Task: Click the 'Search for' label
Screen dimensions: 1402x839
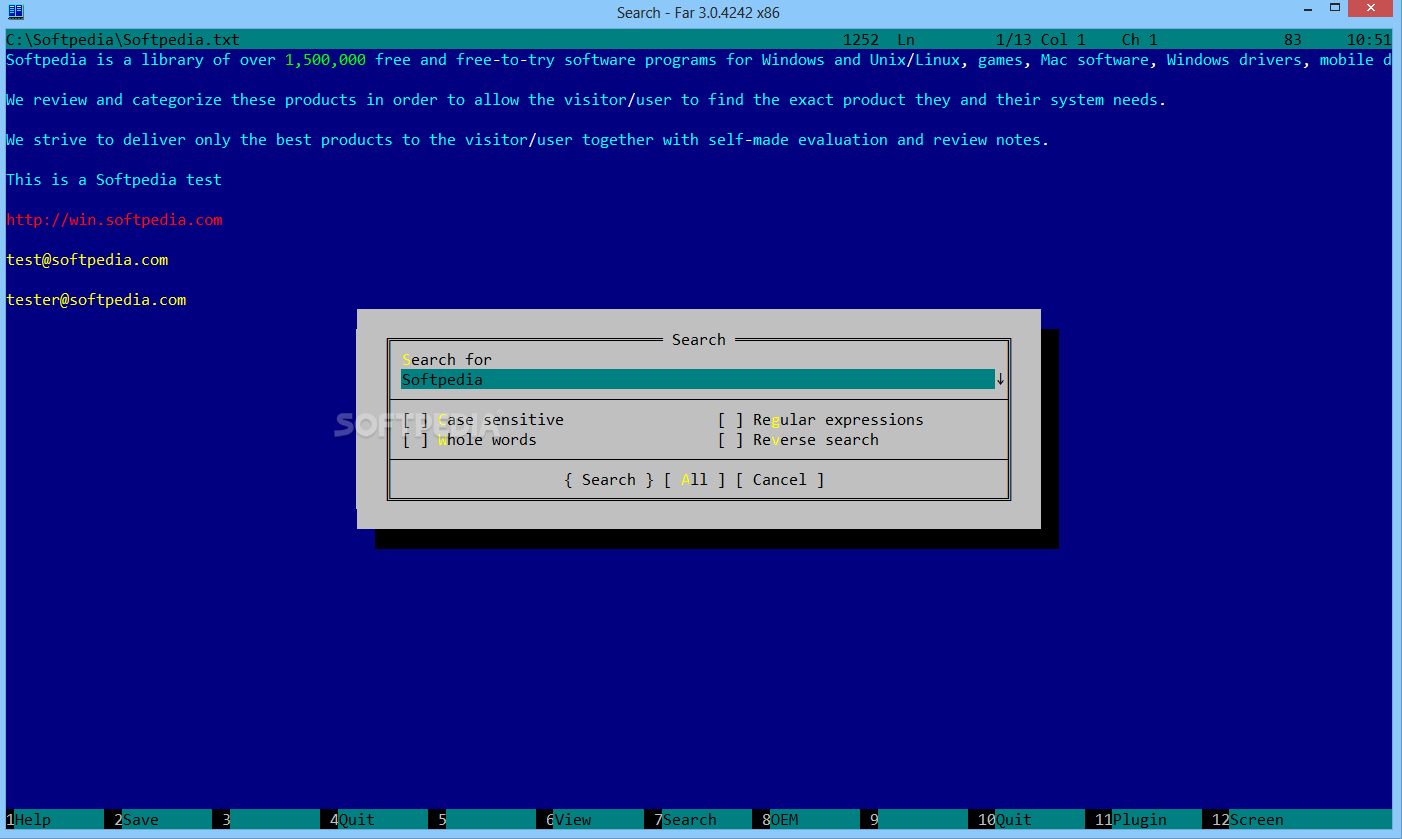Action: pos(447,360)
